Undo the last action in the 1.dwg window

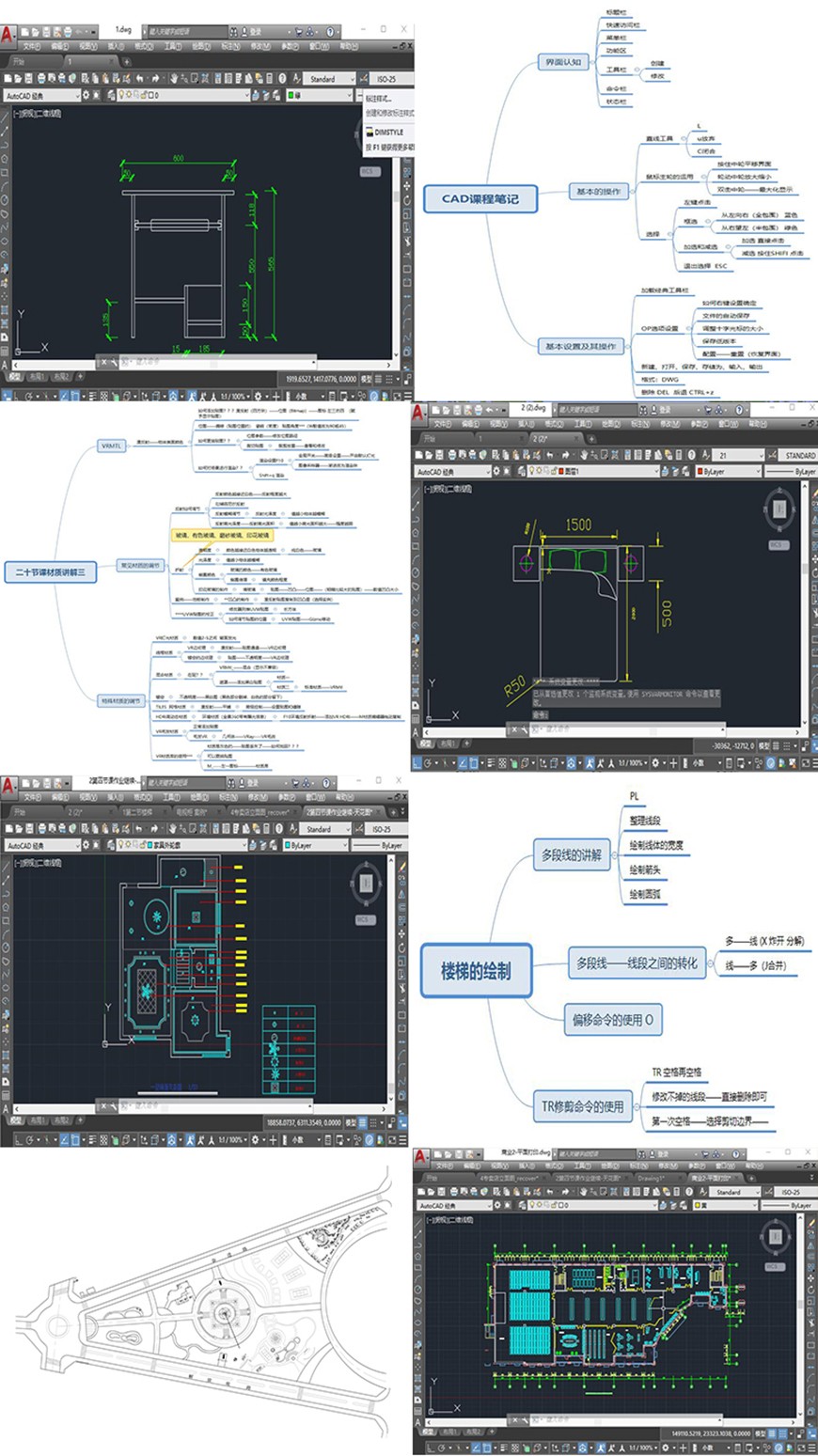click(x=140, y=79)
